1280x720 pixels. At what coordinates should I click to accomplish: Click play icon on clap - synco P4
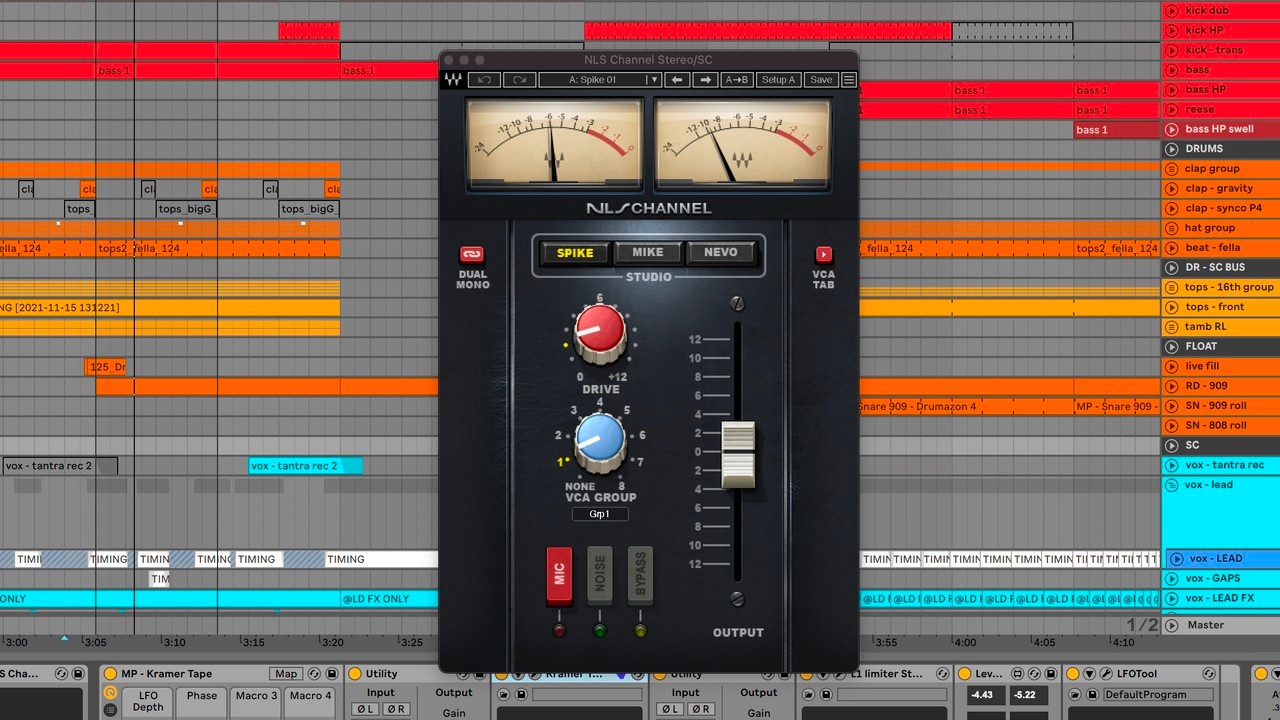(1171, 208)
